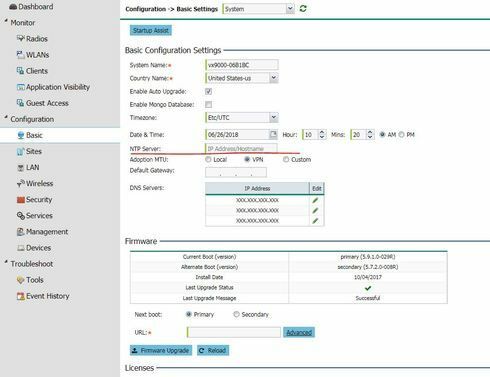Click the LAN sidebar icon
The image size is (490, 377).
pos(21,168)
